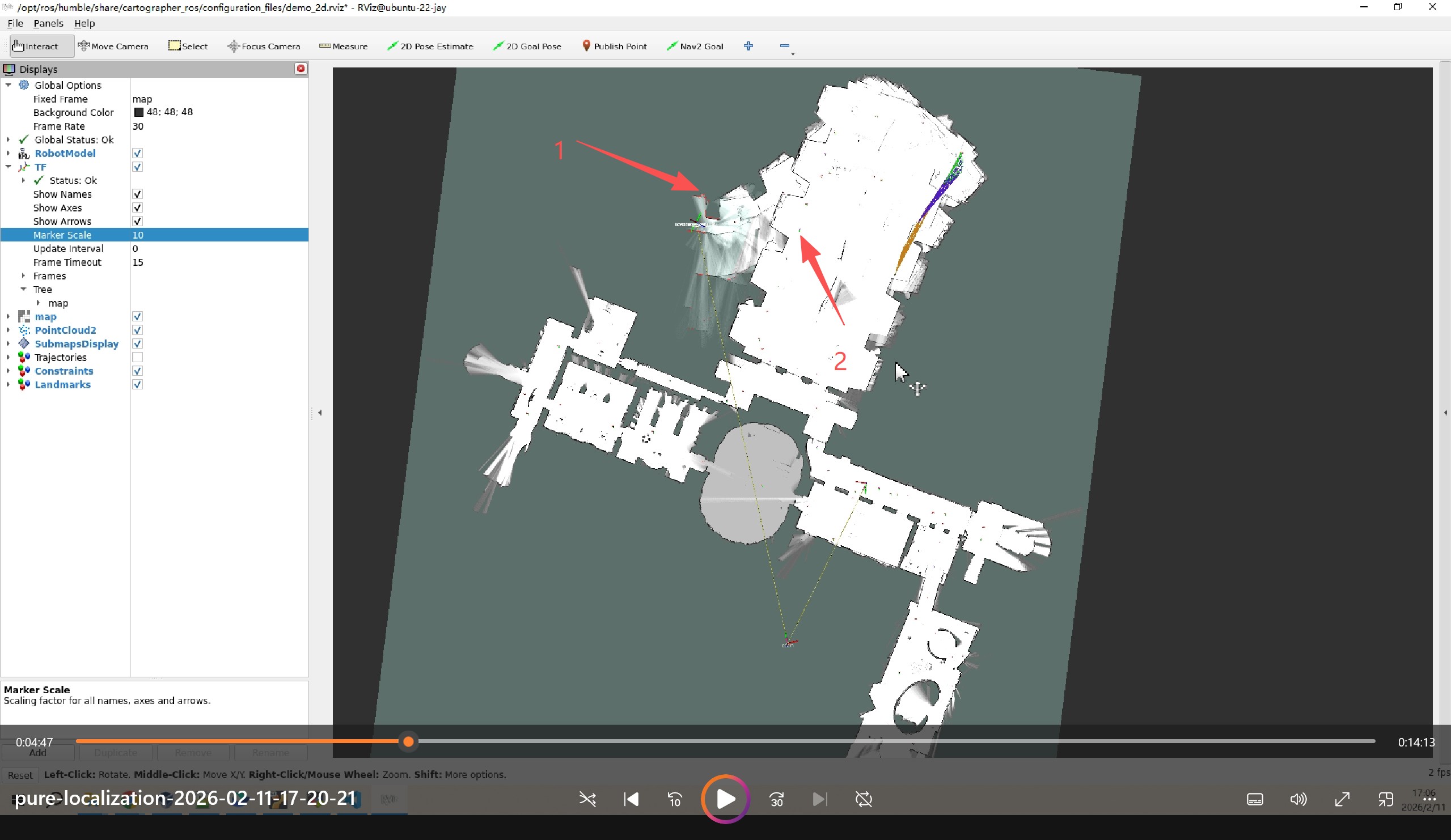Image resolution: width=1451 pixels, height=840 pixels.
Task: Uncheck the PointCloud2 checkbox
Action: point(137,330)
